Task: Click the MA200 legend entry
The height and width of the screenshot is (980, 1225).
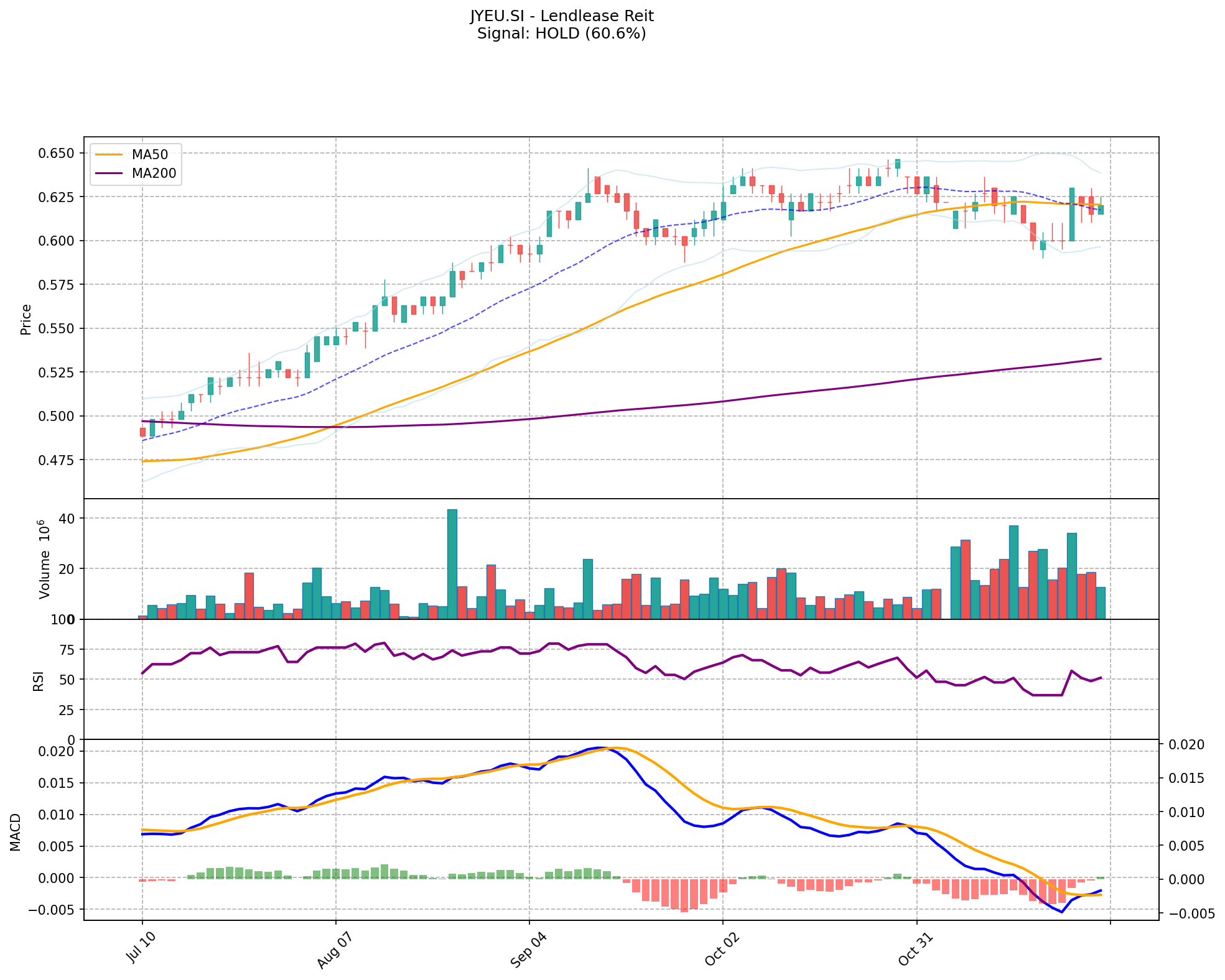Action: 154,173
